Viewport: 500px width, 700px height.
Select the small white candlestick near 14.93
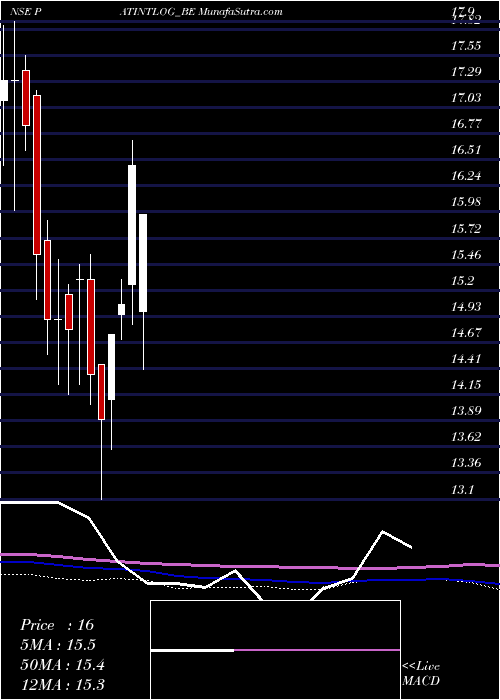[121, 309]
